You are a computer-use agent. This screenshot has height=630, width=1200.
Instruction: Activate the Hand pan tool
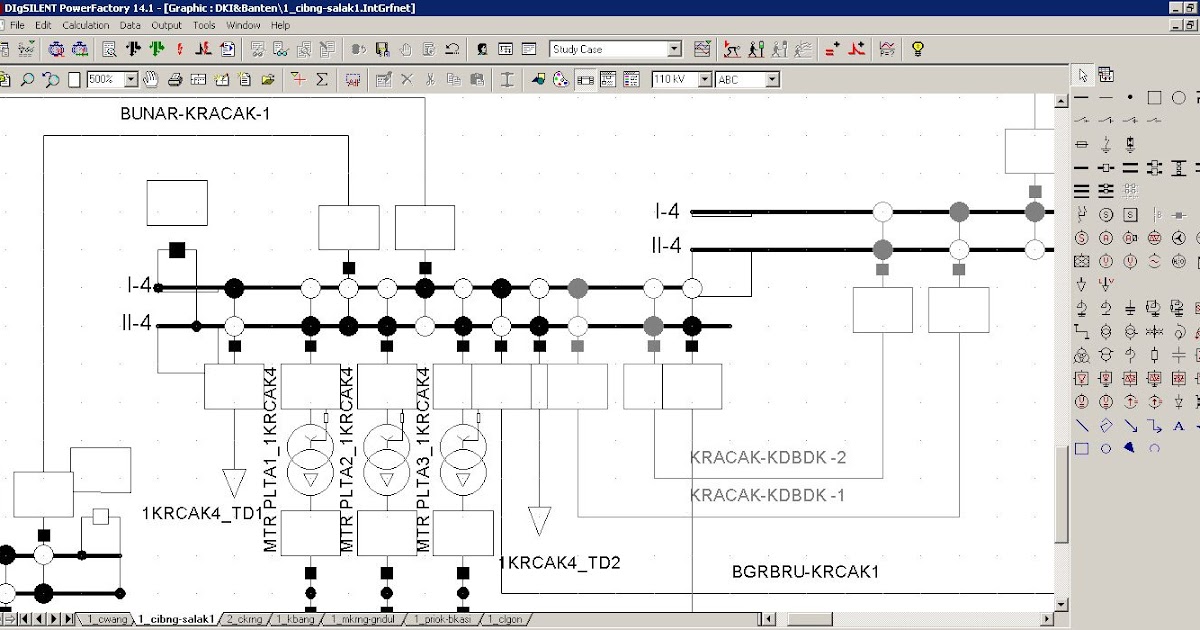pos(152,79)
